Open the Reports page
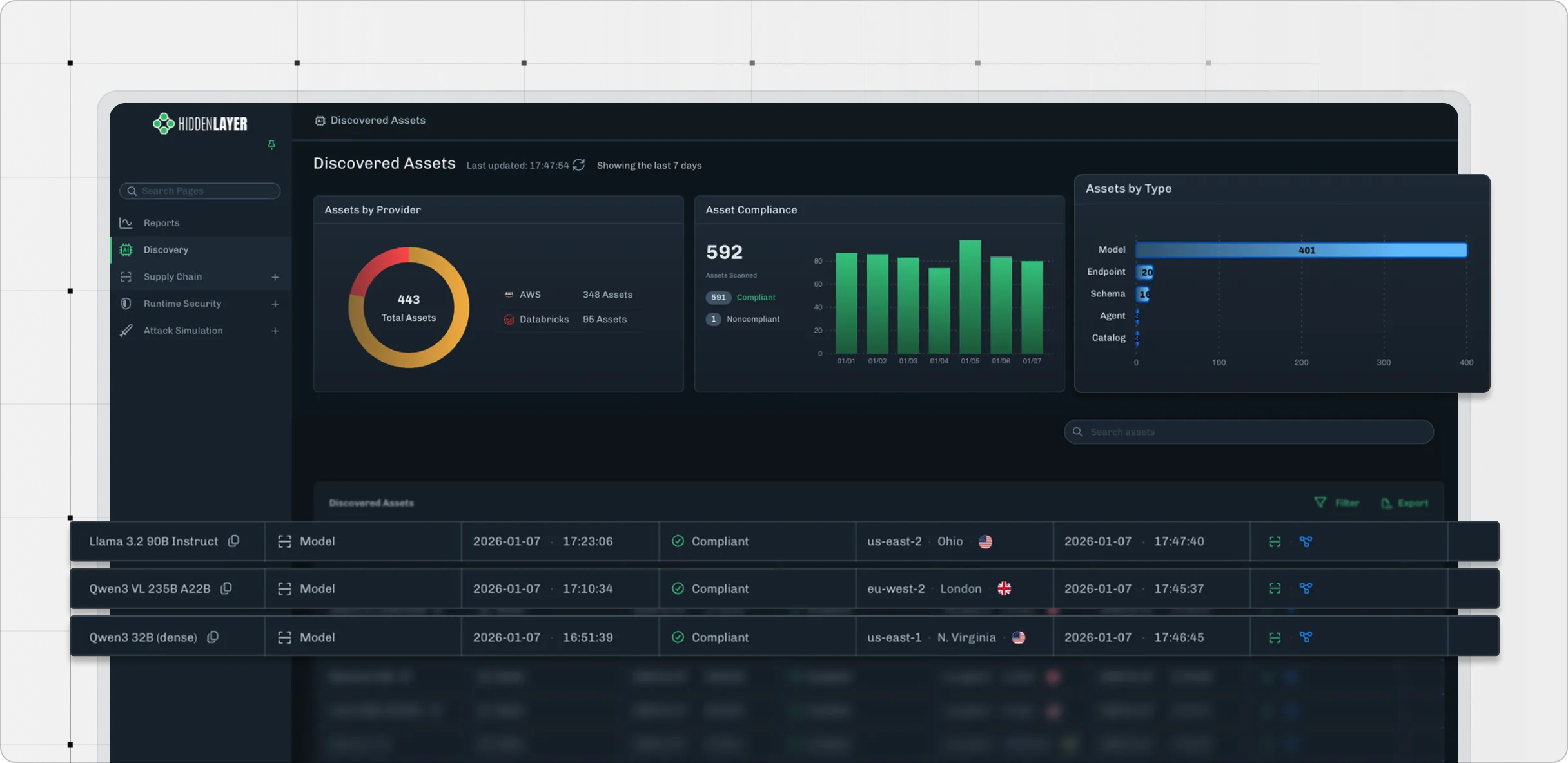Screen dimensions: 1568x763 pos(161,223)
